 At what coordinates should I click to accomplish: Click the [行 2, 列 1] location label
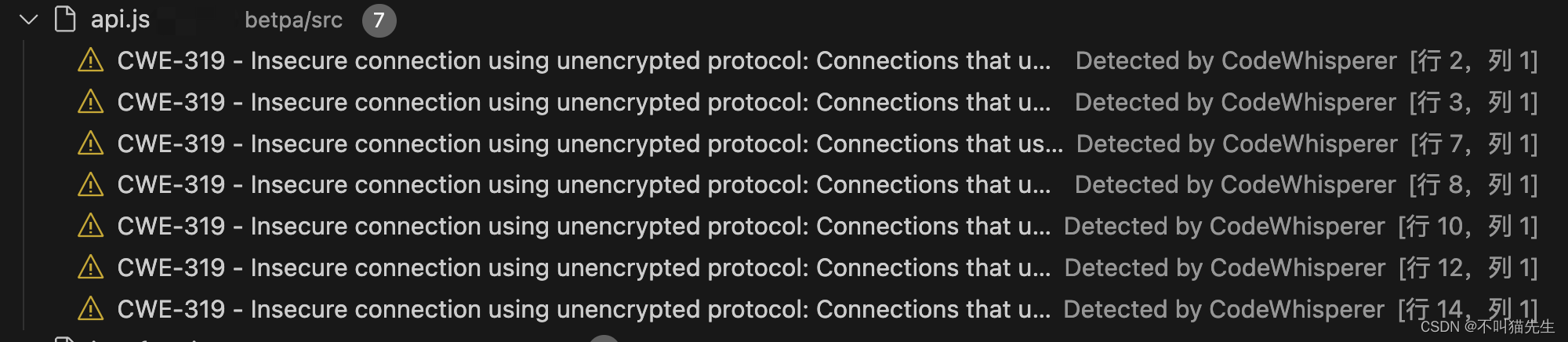click(1473, 60)
